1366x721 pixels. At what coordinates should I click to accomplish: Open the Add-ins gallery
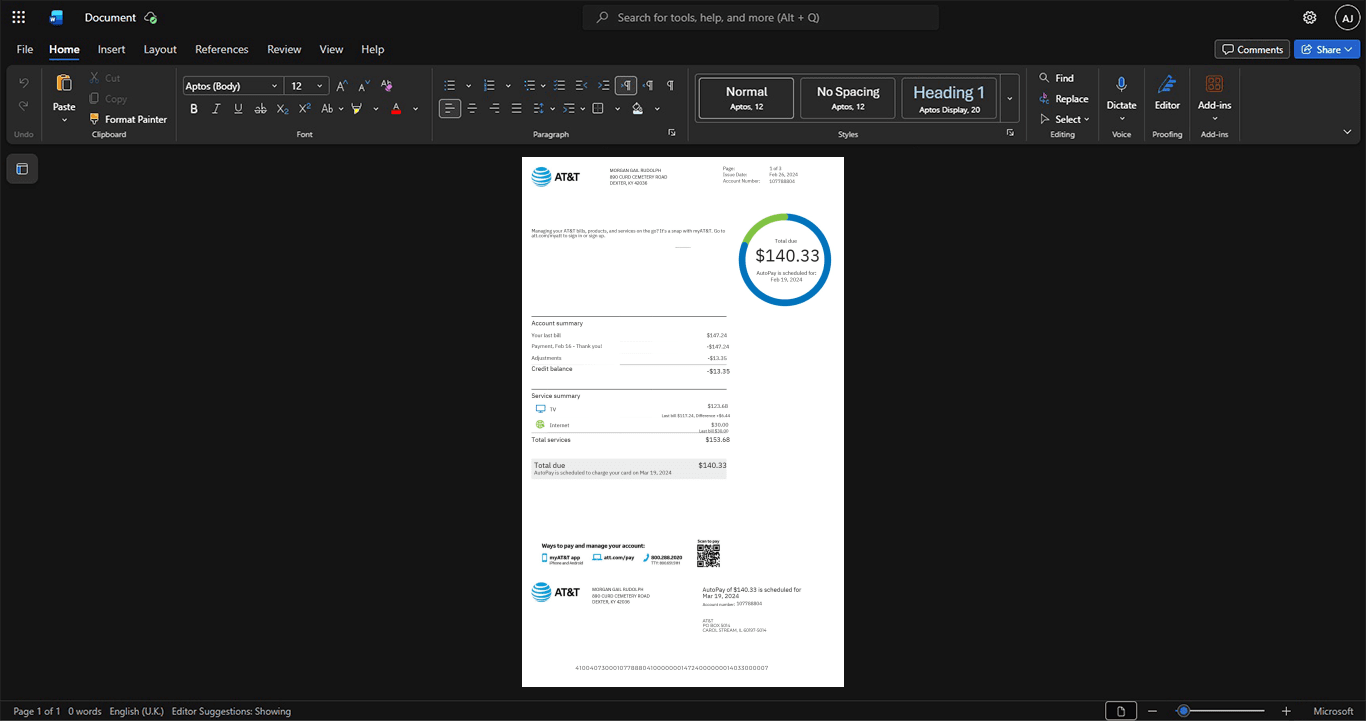1214,96
